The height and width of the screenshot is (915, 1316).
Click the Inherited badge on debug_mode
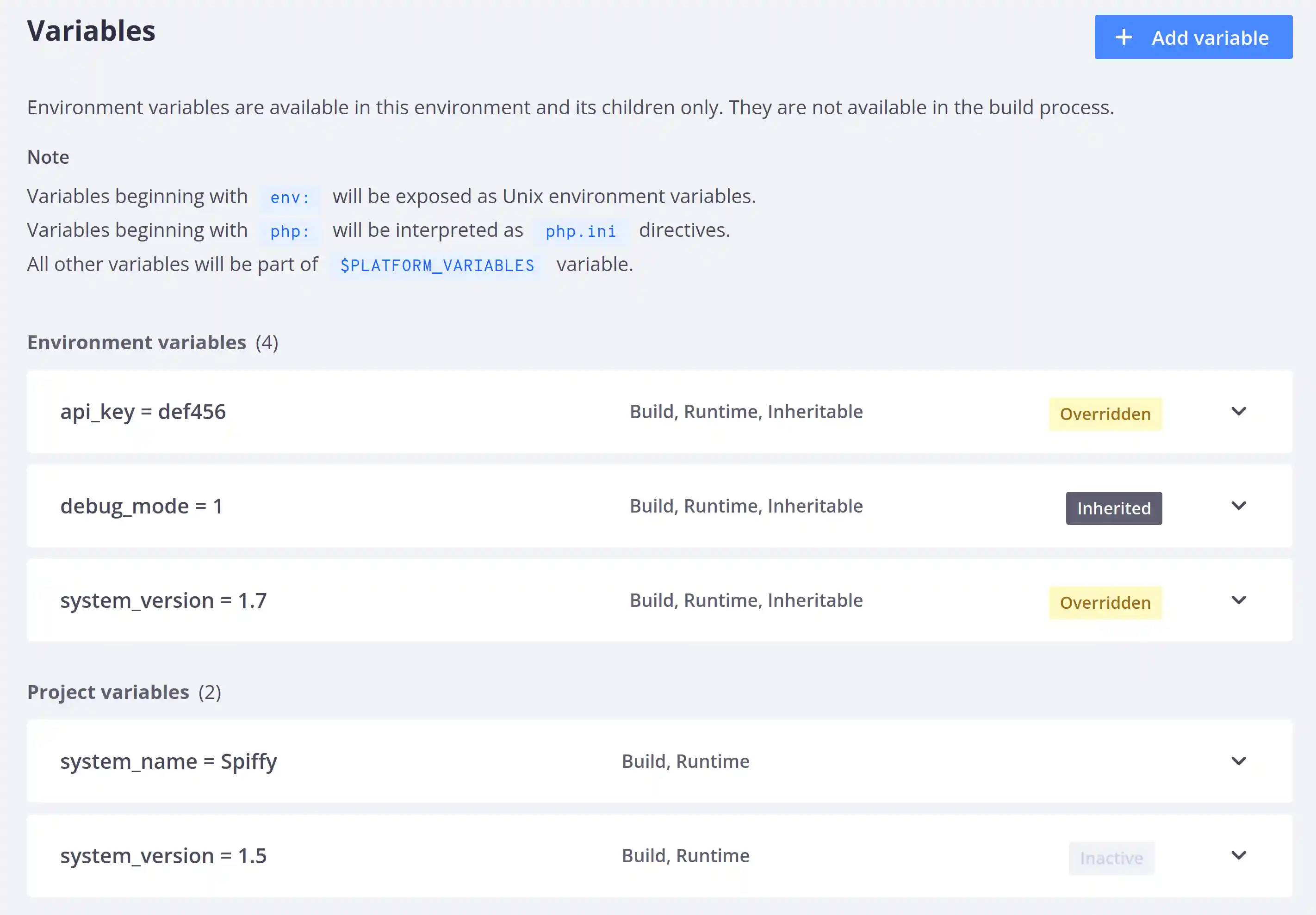pos(1113,507)
